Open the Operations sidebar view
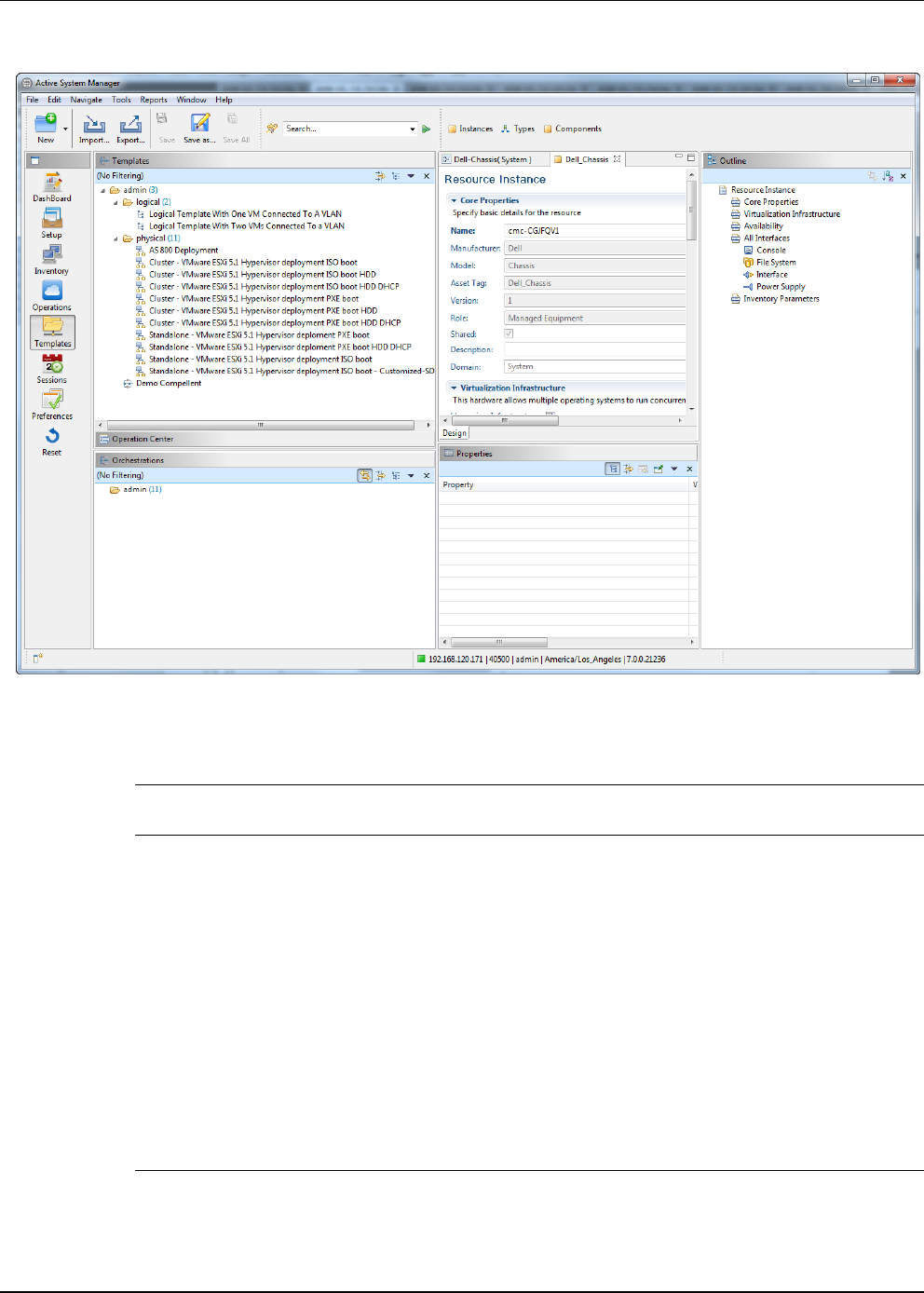This screenshot has height=1293, width=924. coord(52,296)
